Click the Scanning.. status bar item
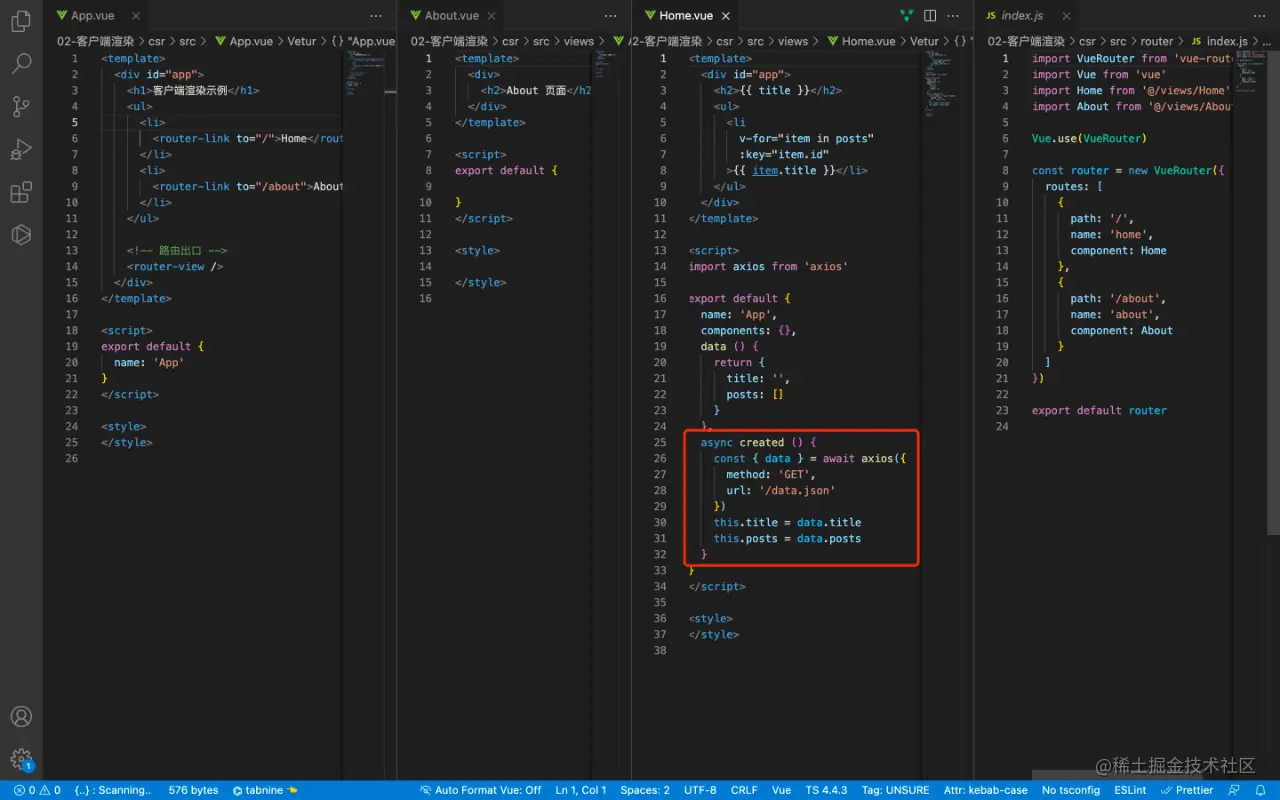 pyautogui.click(x=112, y=790)
